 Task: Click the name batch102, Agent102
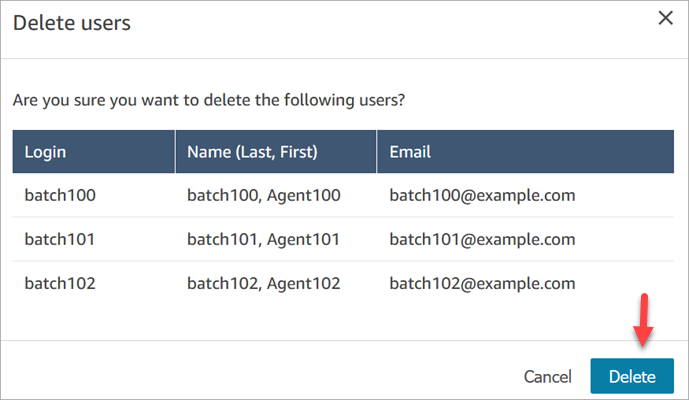coord(264,283)
